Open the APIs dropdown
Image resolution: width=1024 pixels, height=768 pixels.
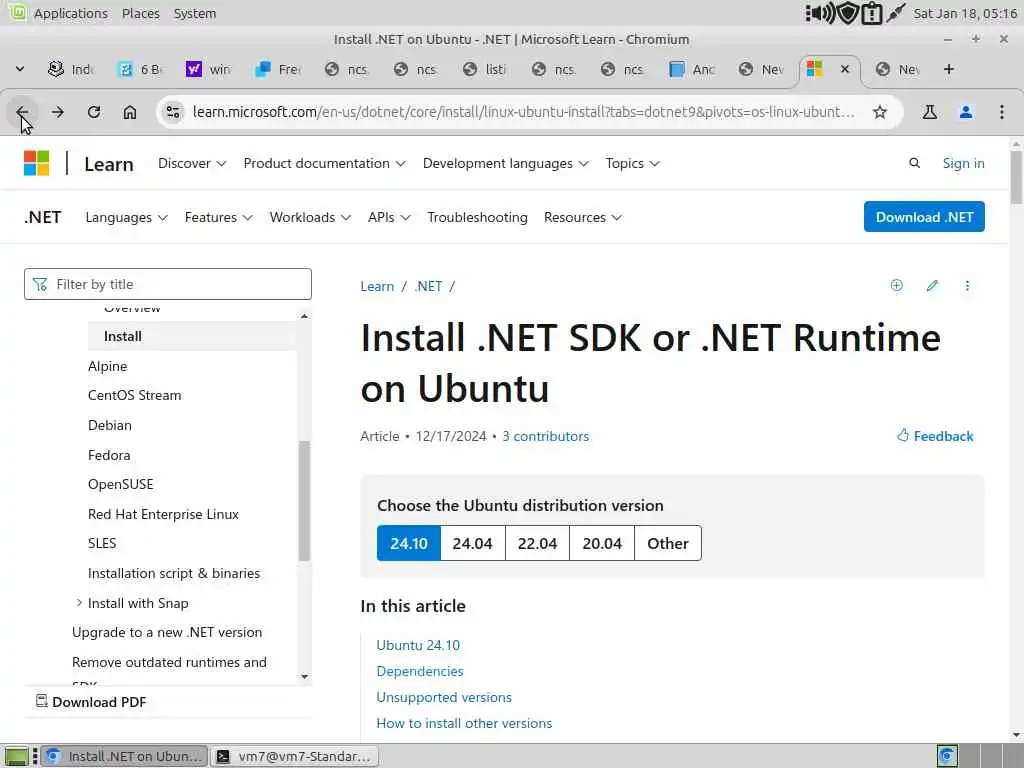pyautogui.click(x=389, y=217)
